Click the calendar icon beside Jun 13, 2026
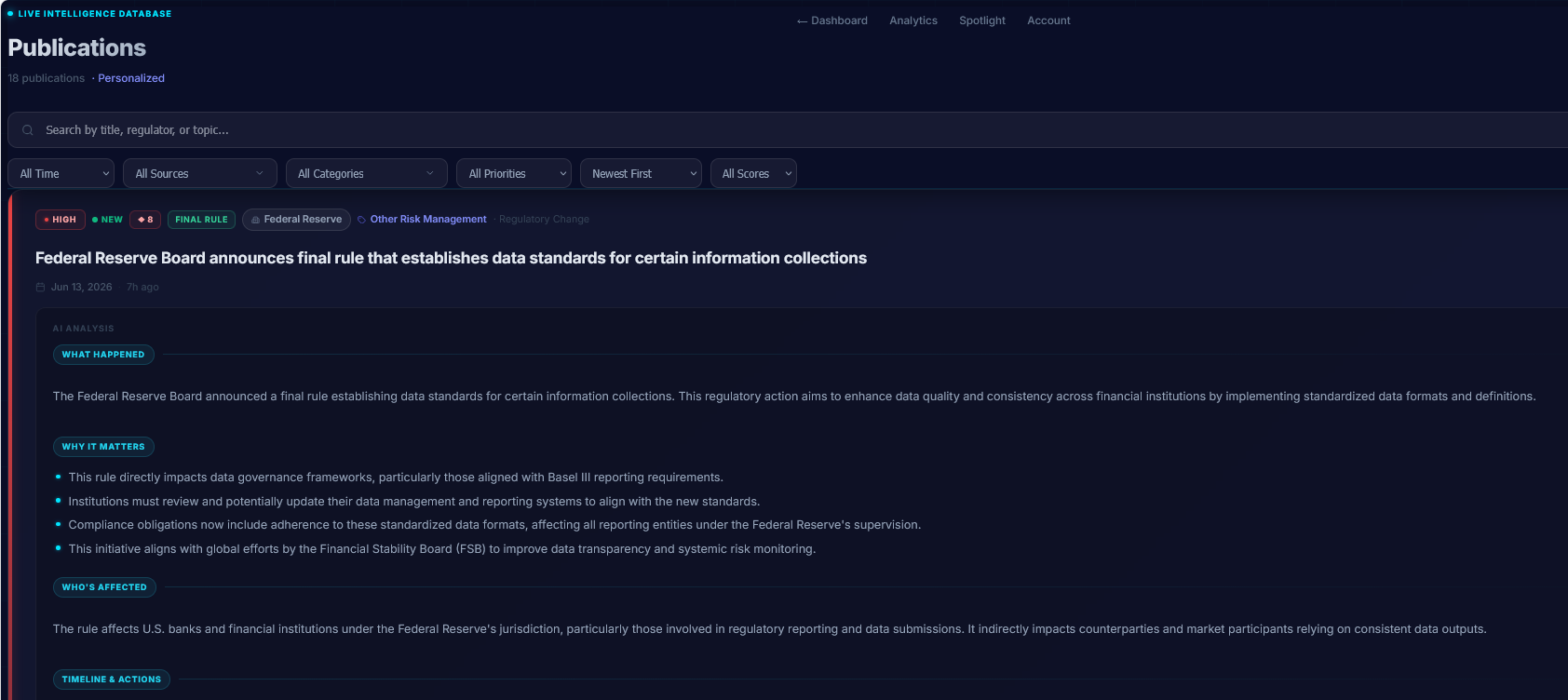The image size is (1568, 700). click(x=40, y=288)
